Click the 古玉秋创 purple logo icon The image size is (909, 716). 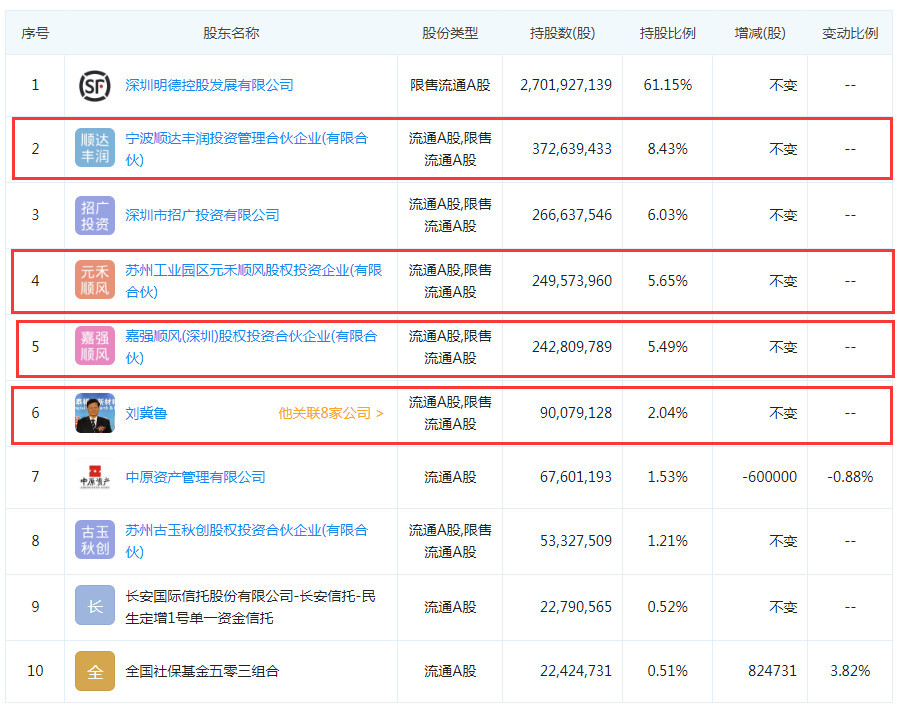pyautogui.click(x=95, y=540)
